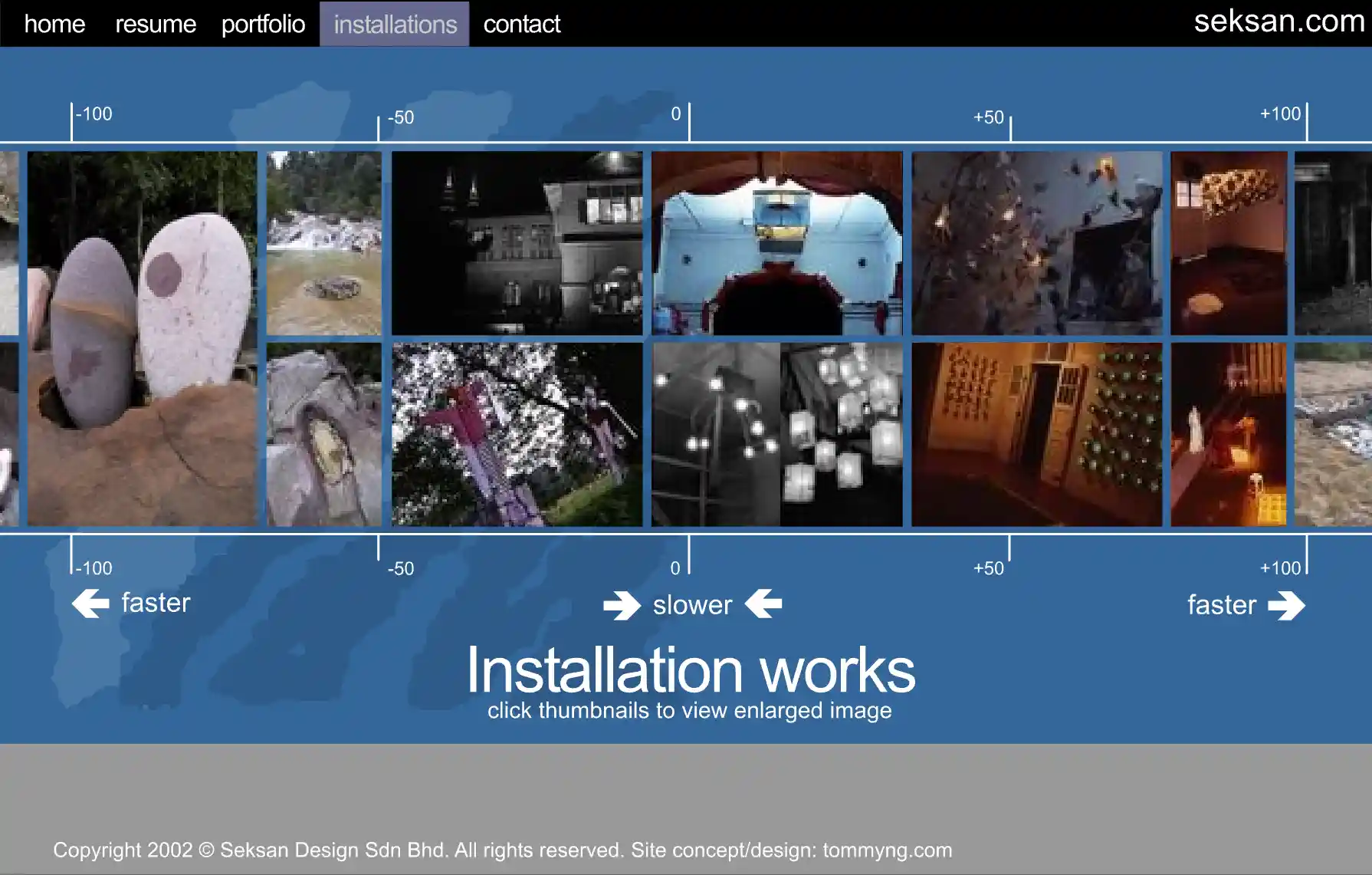1372x875 pixels.
Task: Open the contact page
Action: pyautogui.click(x=522, y=24)
